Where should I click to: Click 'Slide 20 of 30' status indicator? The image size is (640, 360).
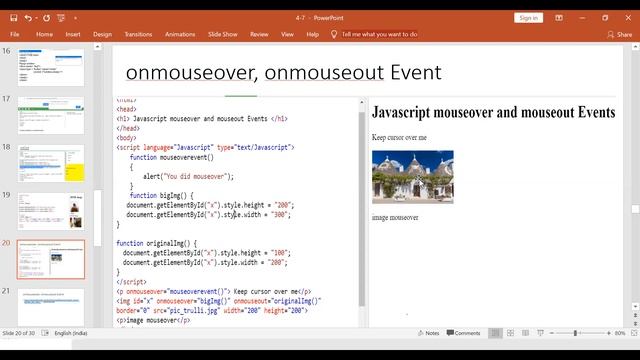tap(19, 333)
